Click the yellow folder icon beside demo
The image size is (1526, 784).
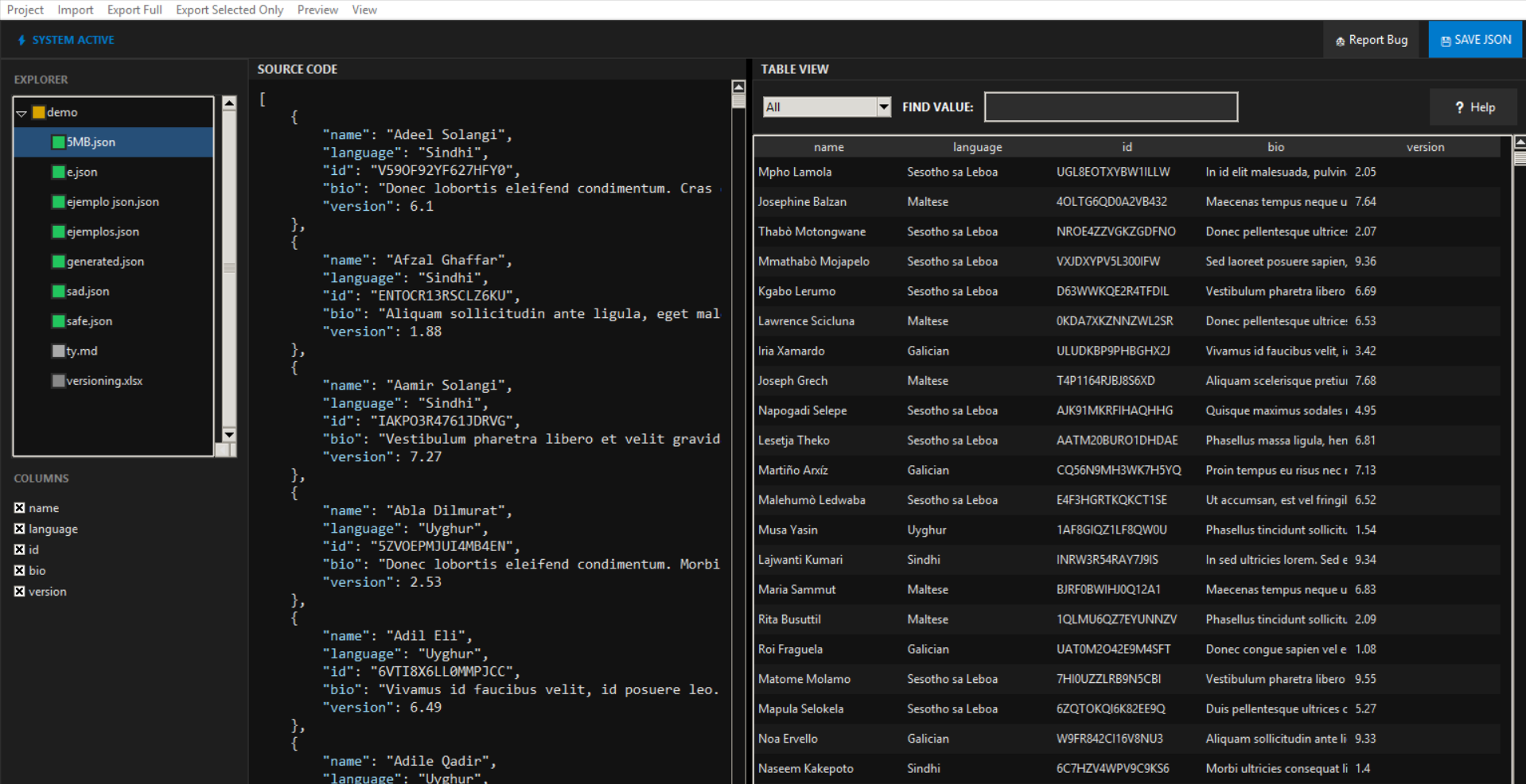click(39, 112)
